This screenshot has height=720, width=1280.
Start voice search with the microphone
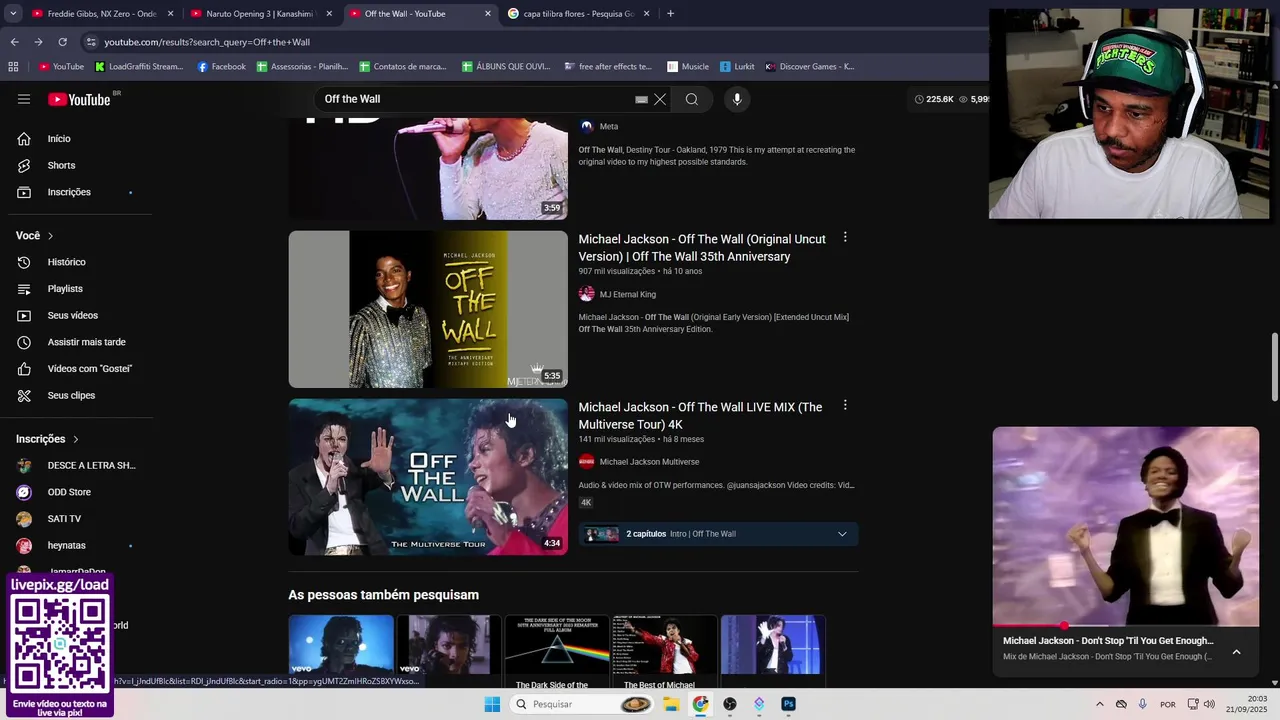[x=737, y=99]
